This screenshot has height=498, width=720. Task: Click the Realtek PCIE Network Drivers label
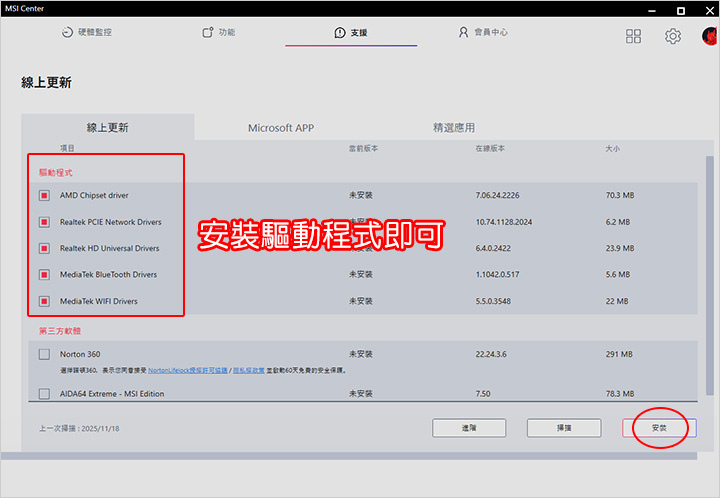[x=111, y=222]
